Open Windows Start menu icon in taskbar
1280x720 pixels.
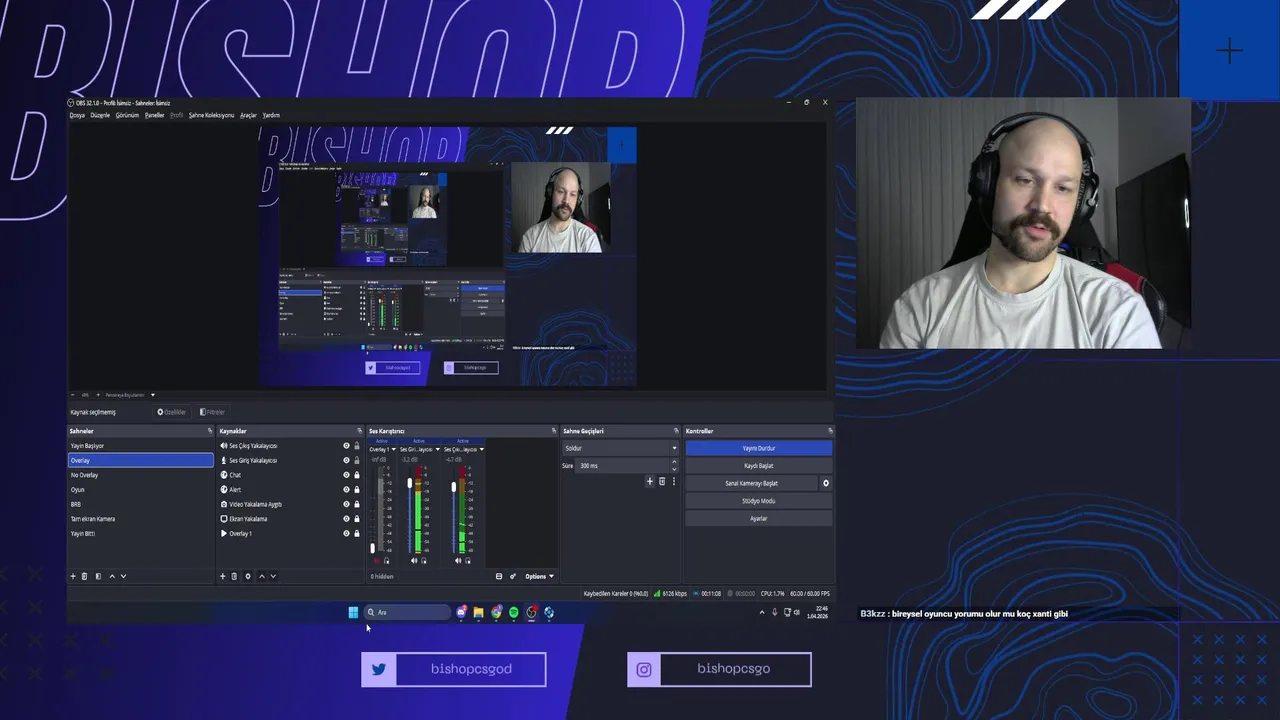[353, 612]
